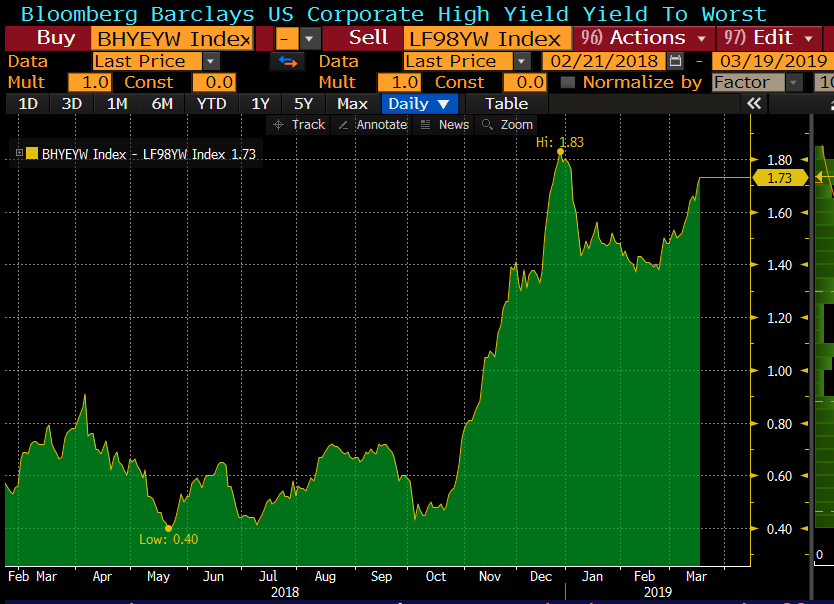Click the blue swap-securities arrows icon
The height and width of the screenshot is (604, 834).
pos(288,60)
